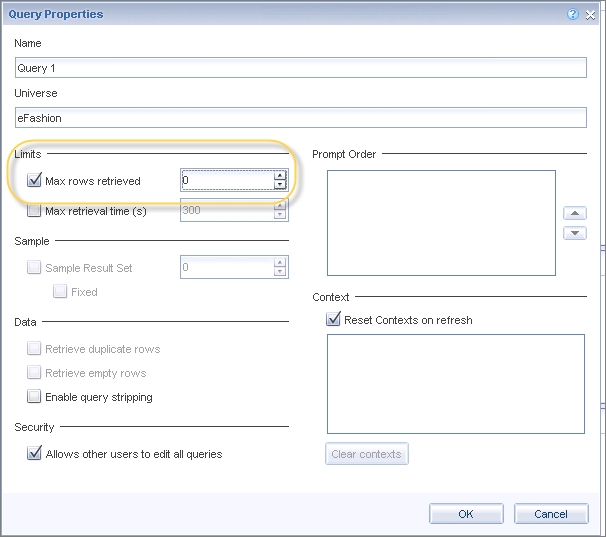This screenshot has height=537, width=606.
Task: Click inside the Prompt Order list box
Action: [x=440, y=222]
